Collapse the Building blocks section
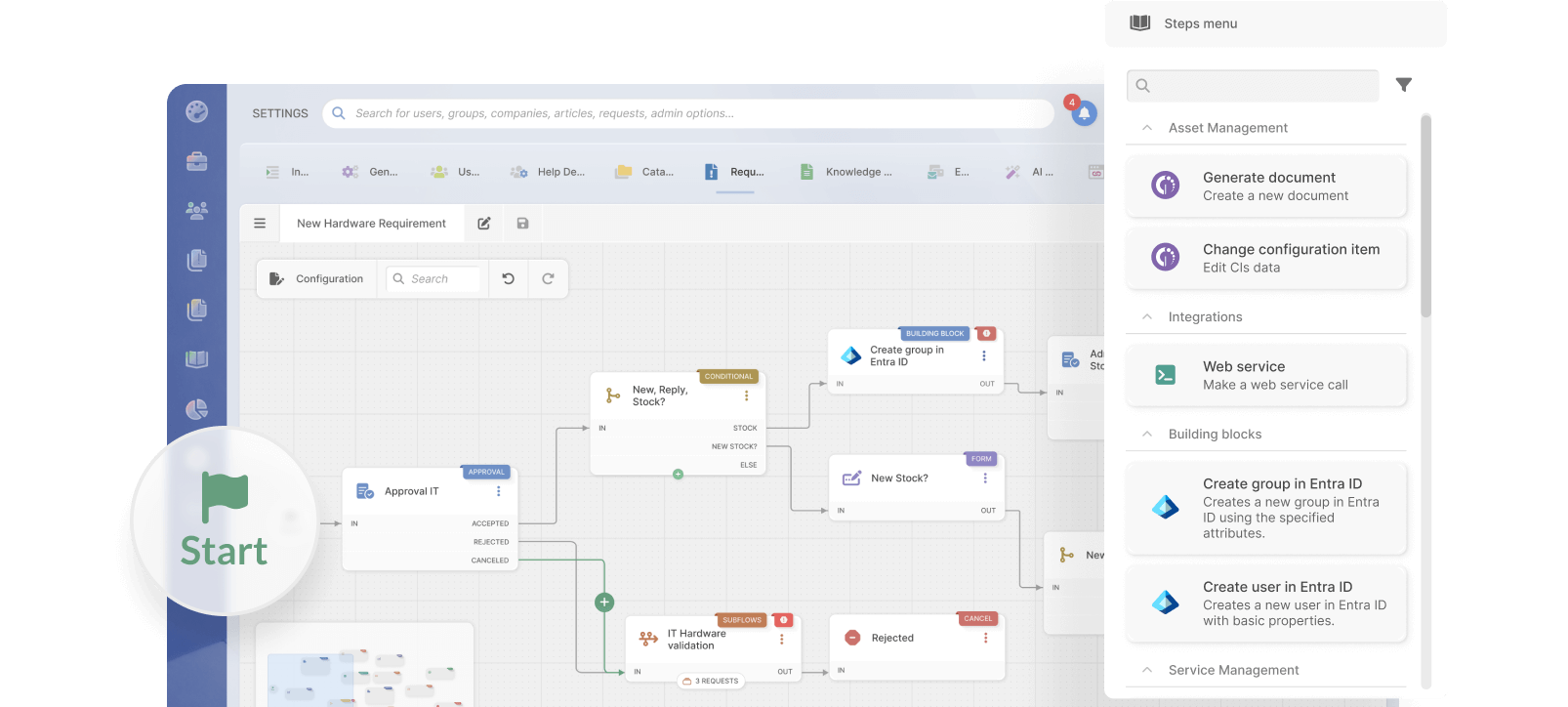 [1147, 435]
